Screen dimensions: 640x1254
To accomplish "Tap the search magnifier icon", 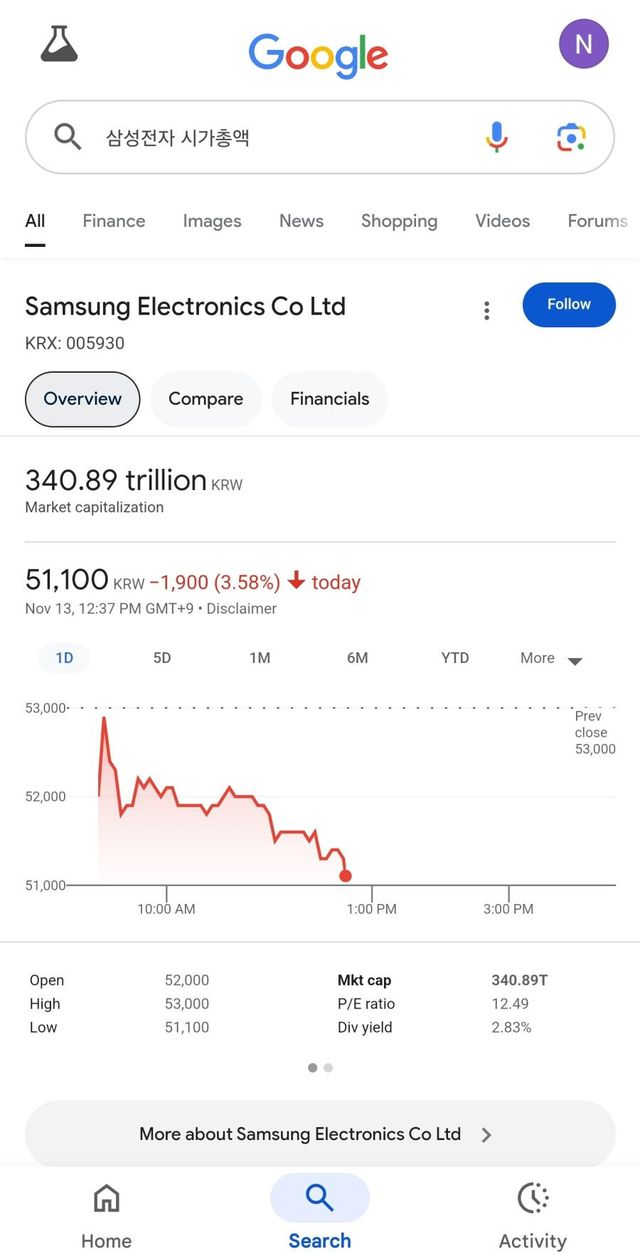I will point(67,137).
